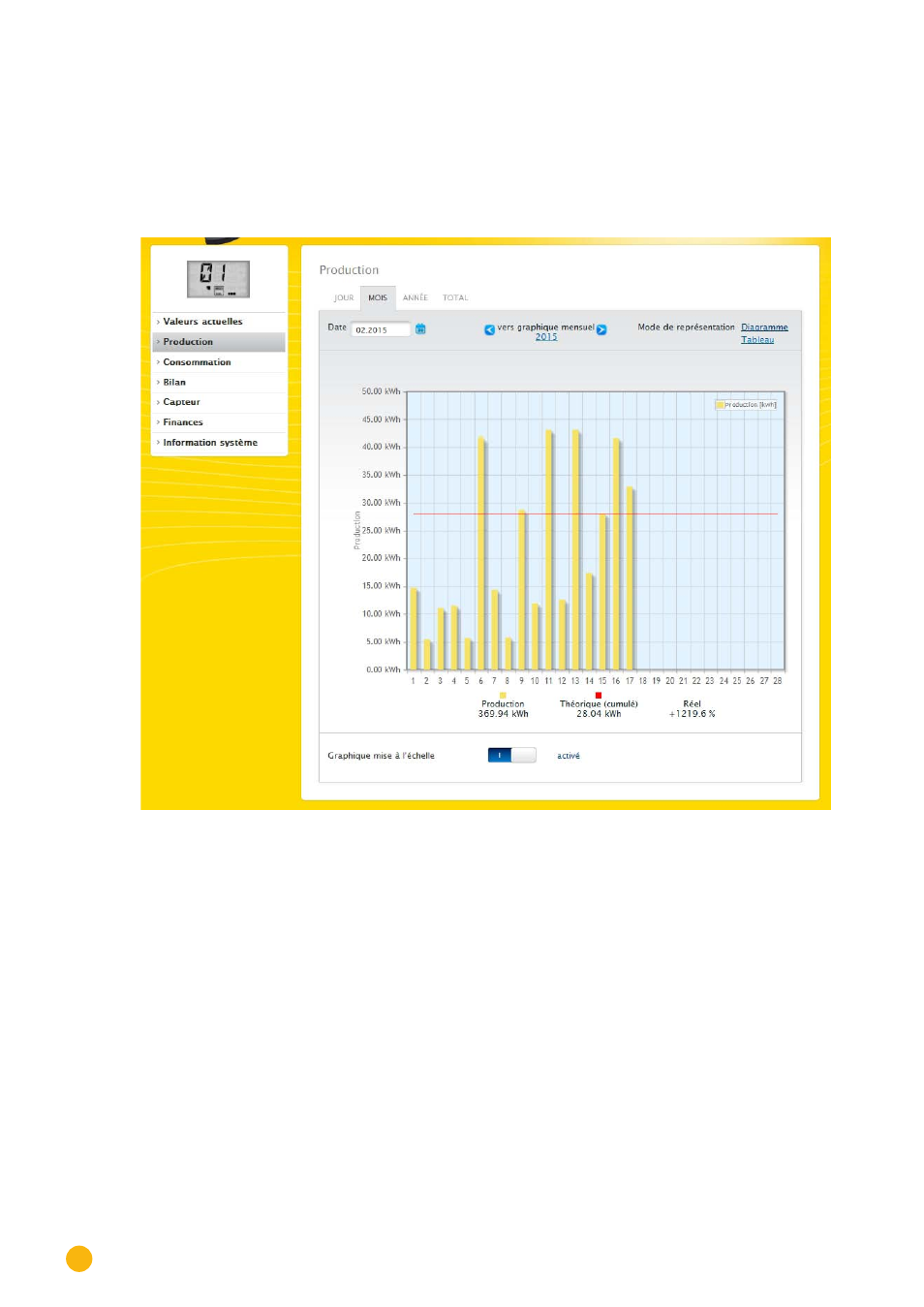Image resolution: width=924 pixels, height=1307 pixels.
Task: Open the Bilan sidebar item
Action: pos(219,383)
